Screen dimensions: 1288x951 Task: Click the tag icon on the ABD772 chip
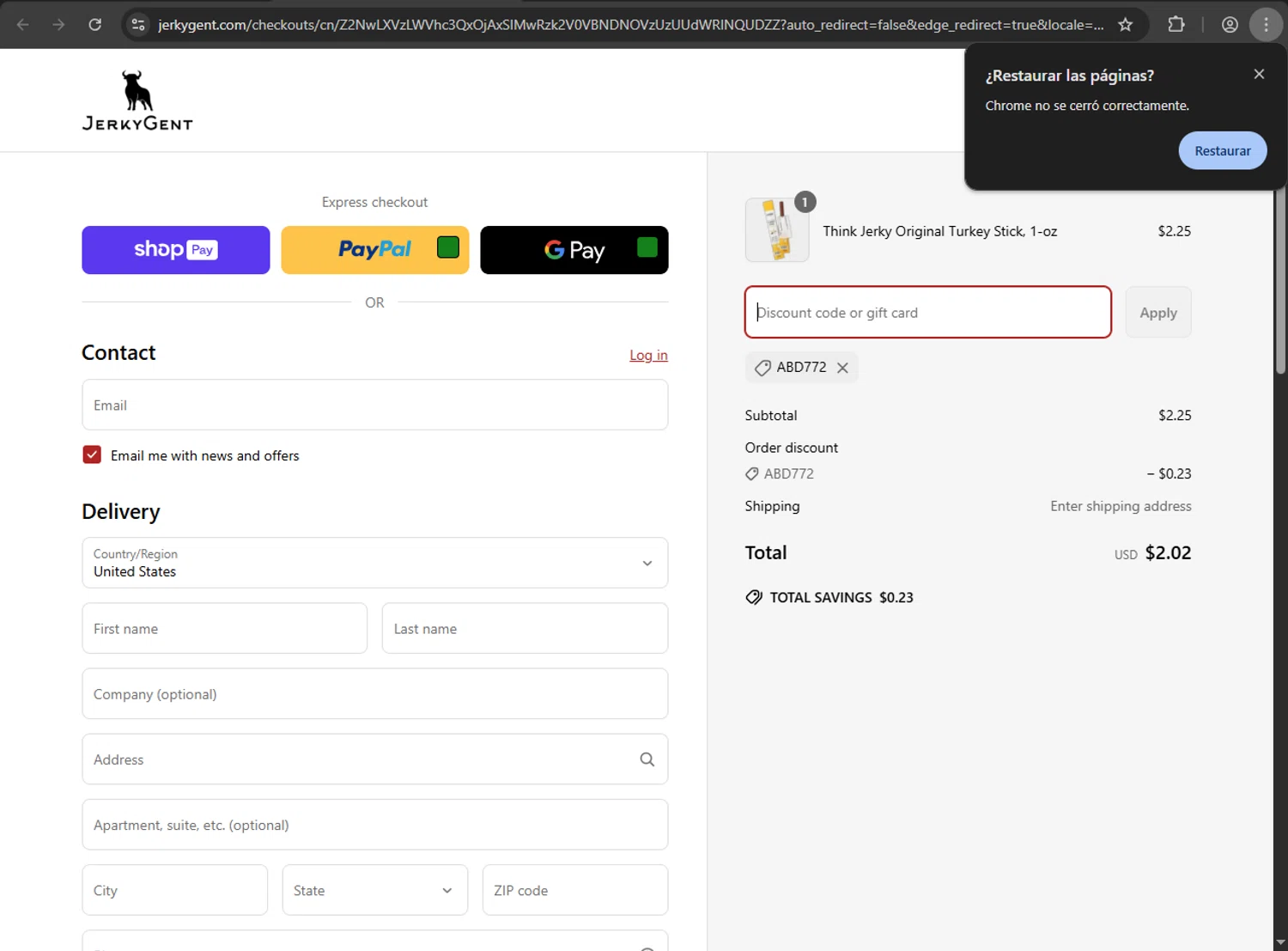[762, 368]
